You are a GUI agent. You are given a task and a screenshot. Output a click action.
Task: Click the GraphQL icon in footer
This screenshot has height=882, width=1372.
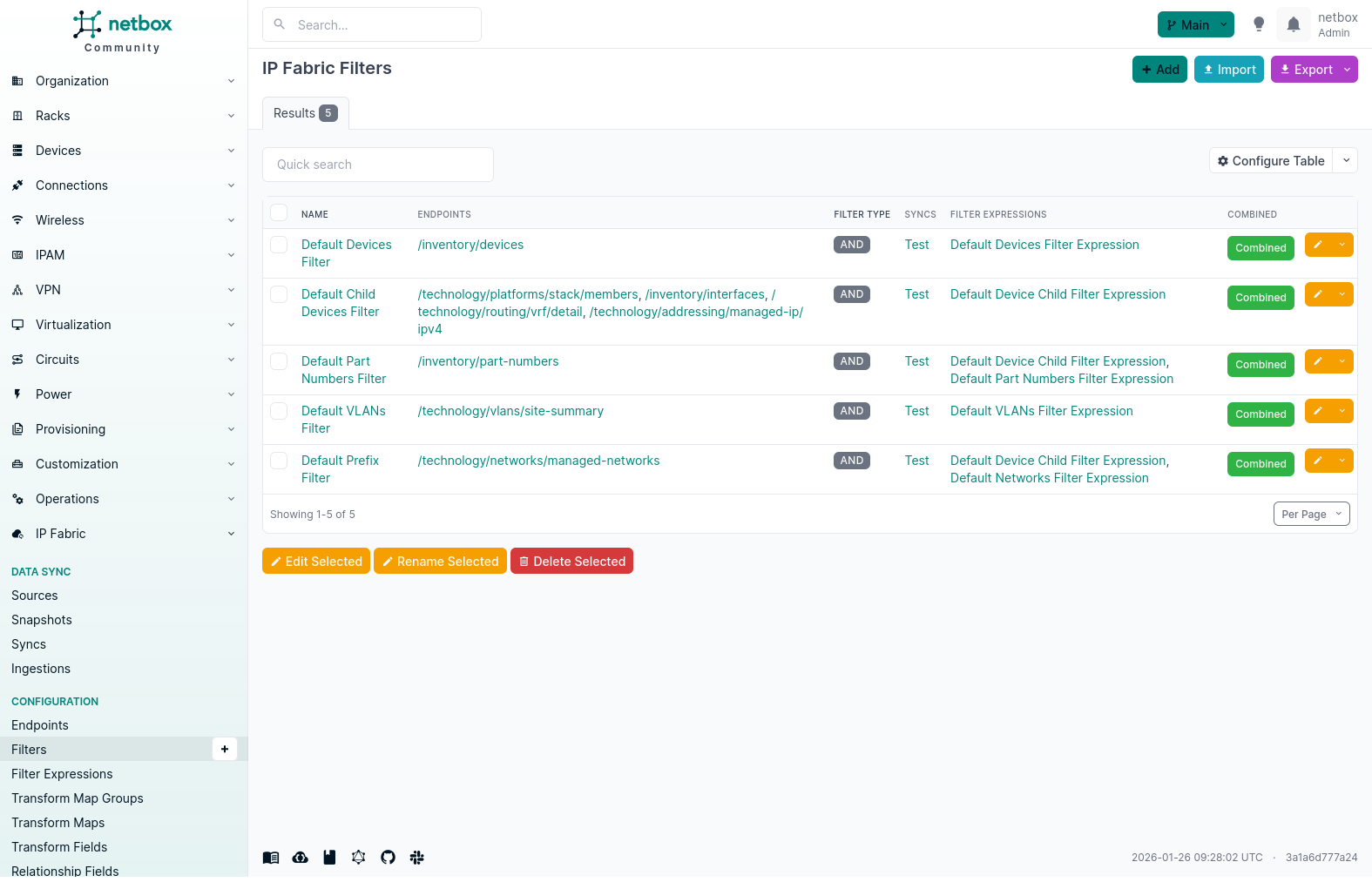point(358,858)
